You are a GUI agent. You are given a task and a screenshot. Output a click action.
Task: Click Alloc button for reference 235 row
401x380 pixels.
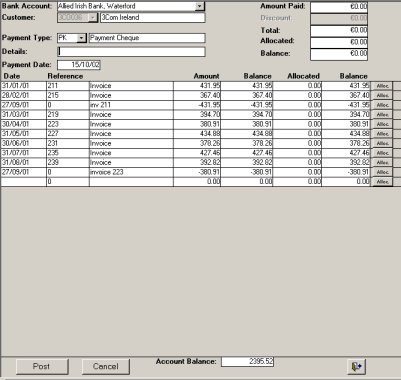click(382, 153)
